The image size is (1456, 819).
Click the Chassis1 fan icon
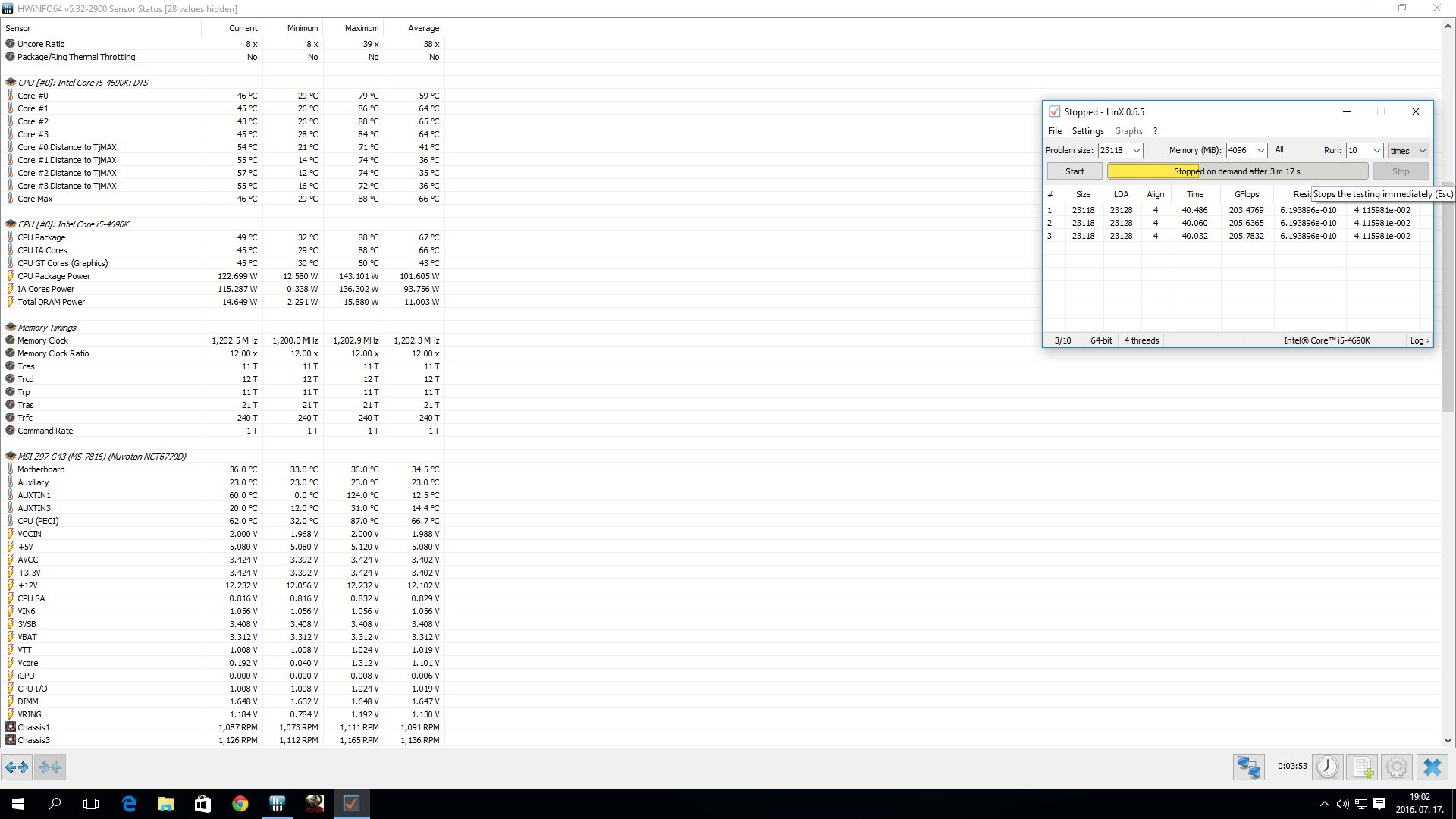[11, 727]
